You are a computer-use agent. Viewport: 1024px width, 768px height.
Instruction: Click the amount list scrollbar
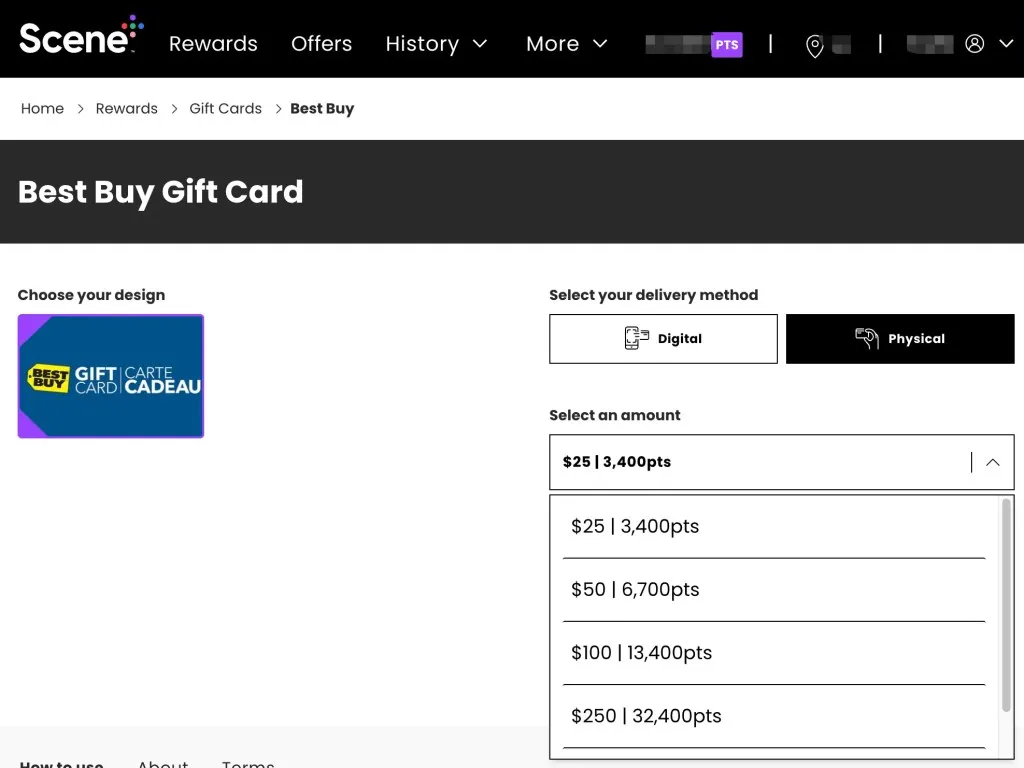click(x=1006, y=605)
